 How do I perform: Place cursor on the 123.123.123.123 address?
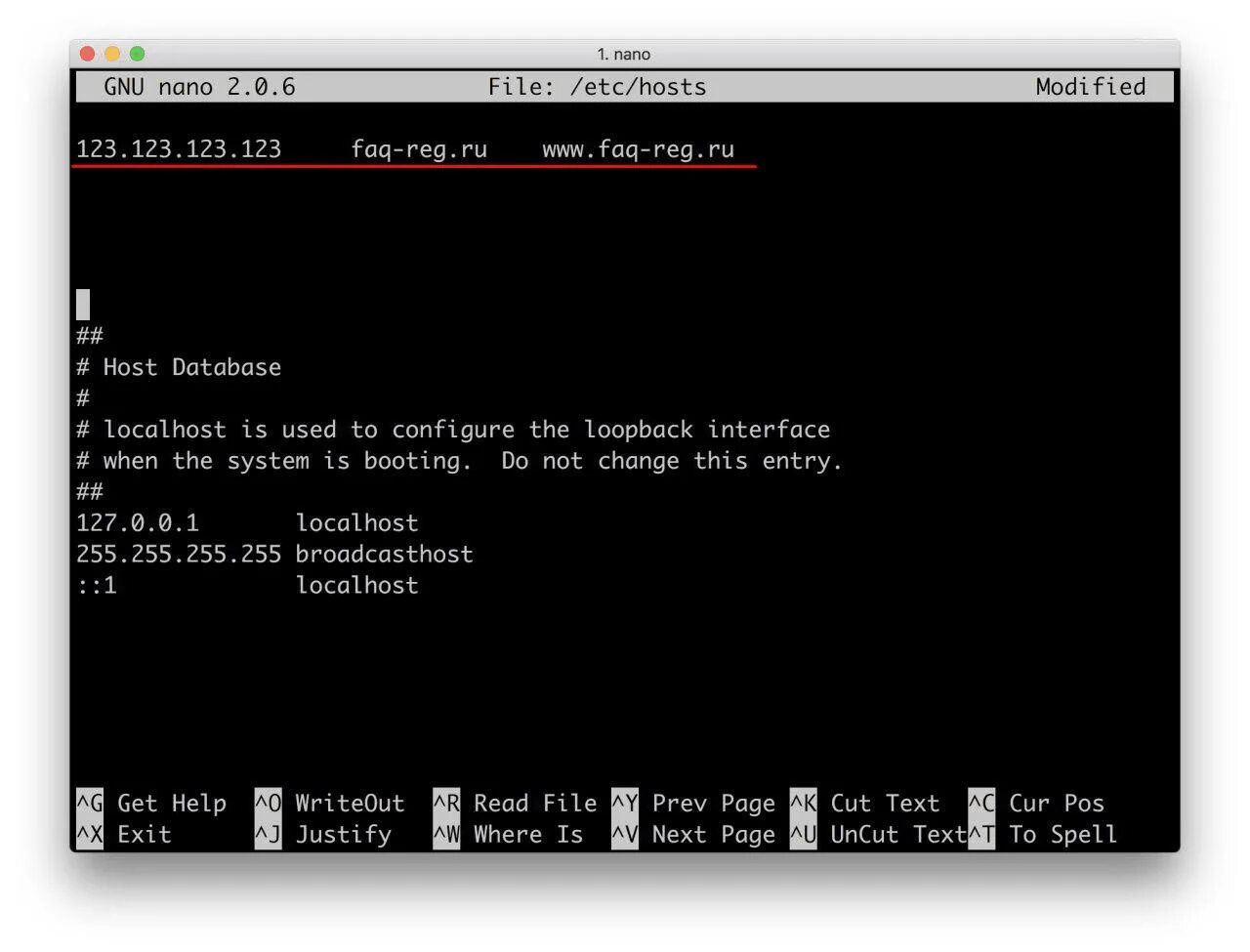coord(179,149)
